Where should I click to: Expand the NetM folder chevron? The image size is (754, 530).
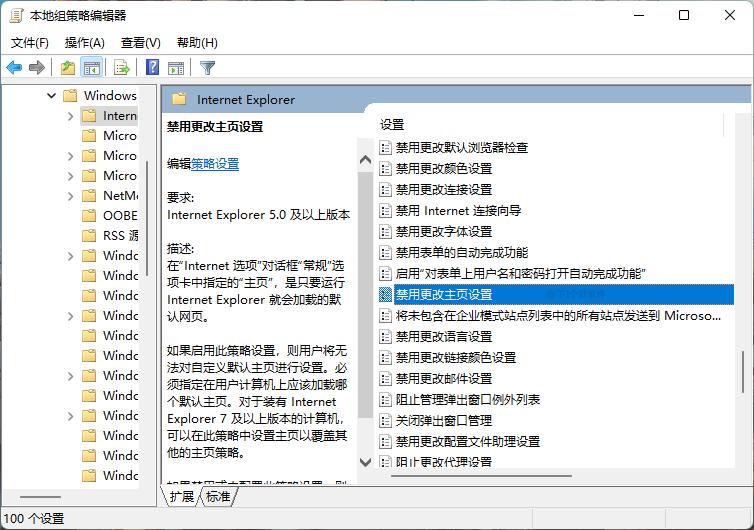(x=70, y=196)
